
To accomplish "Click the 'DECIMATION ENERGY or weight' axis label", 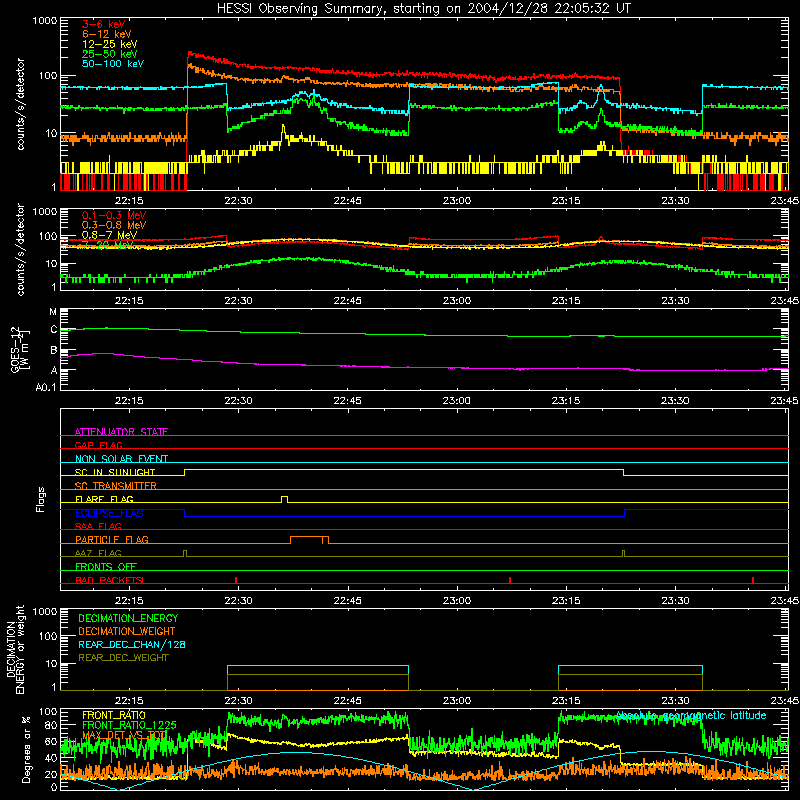I will (x=15, y=649).
